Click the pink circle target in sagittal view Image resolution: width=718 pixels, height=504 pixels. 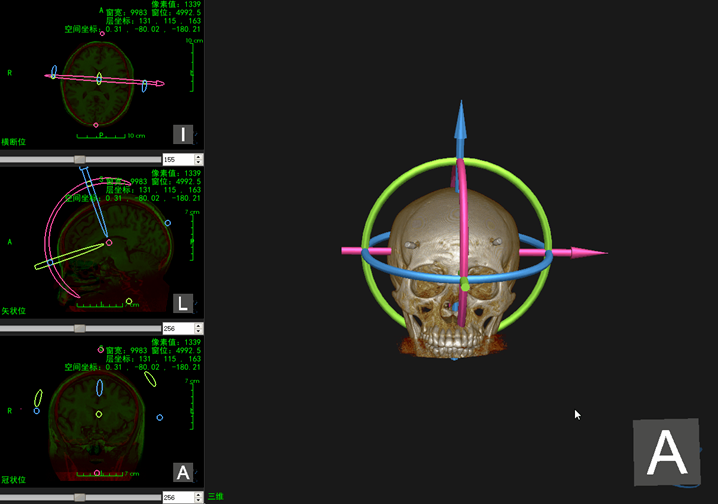point(109,243)
